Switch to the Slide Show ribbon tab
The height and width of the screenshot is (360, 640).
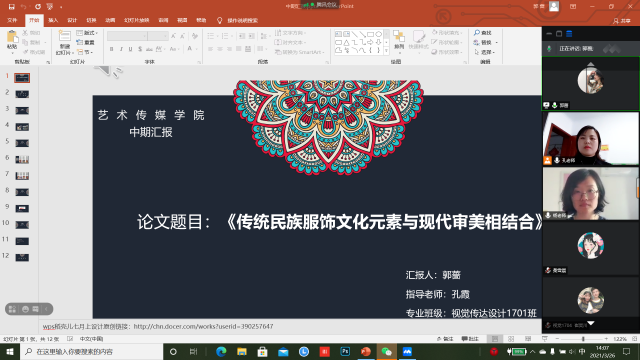coord(137,20)
